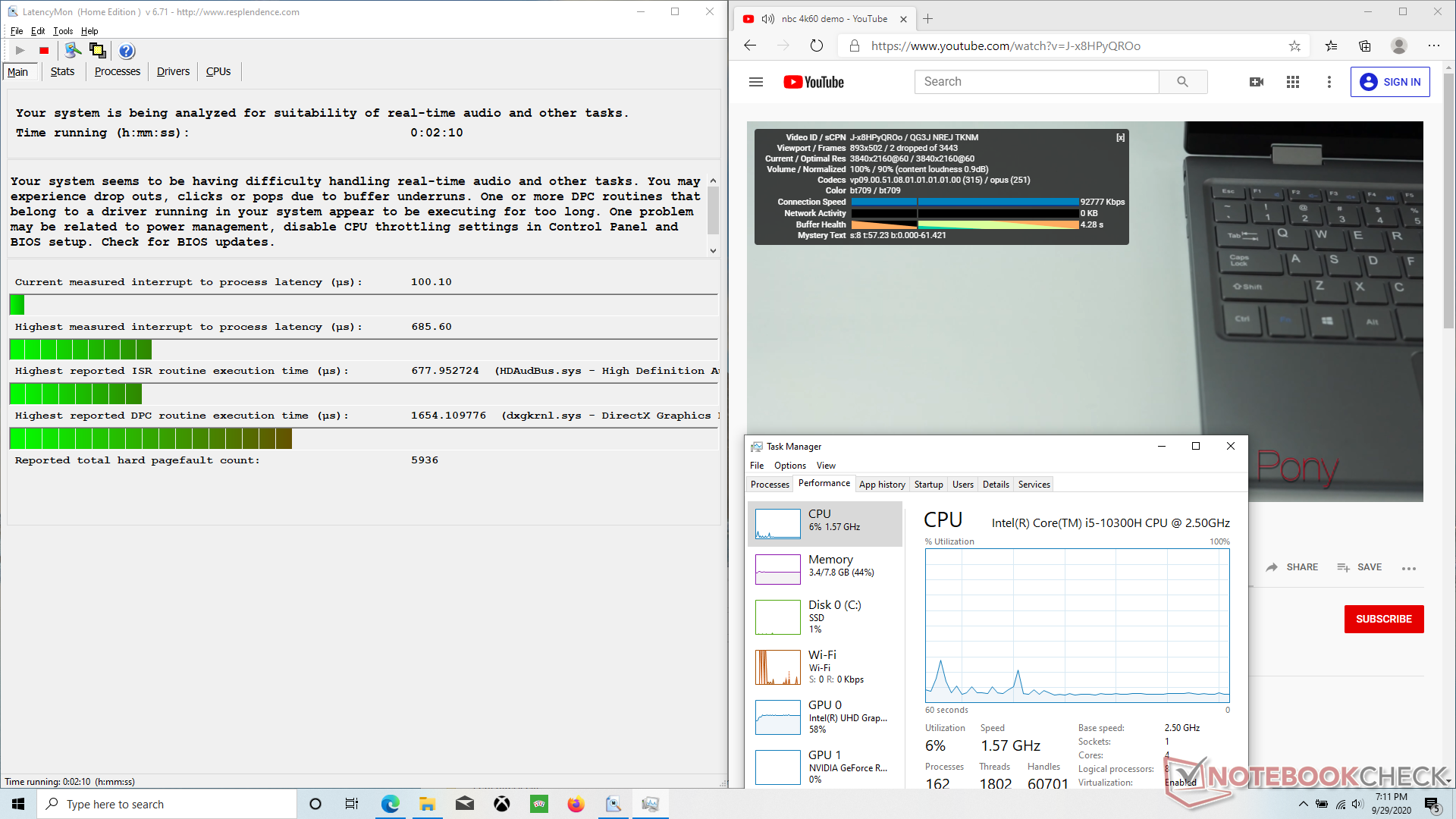Switch to the Drivers tab
The width and height of the screenshot is (1456, 819).
pyautogui.click(x=173, y=71)
